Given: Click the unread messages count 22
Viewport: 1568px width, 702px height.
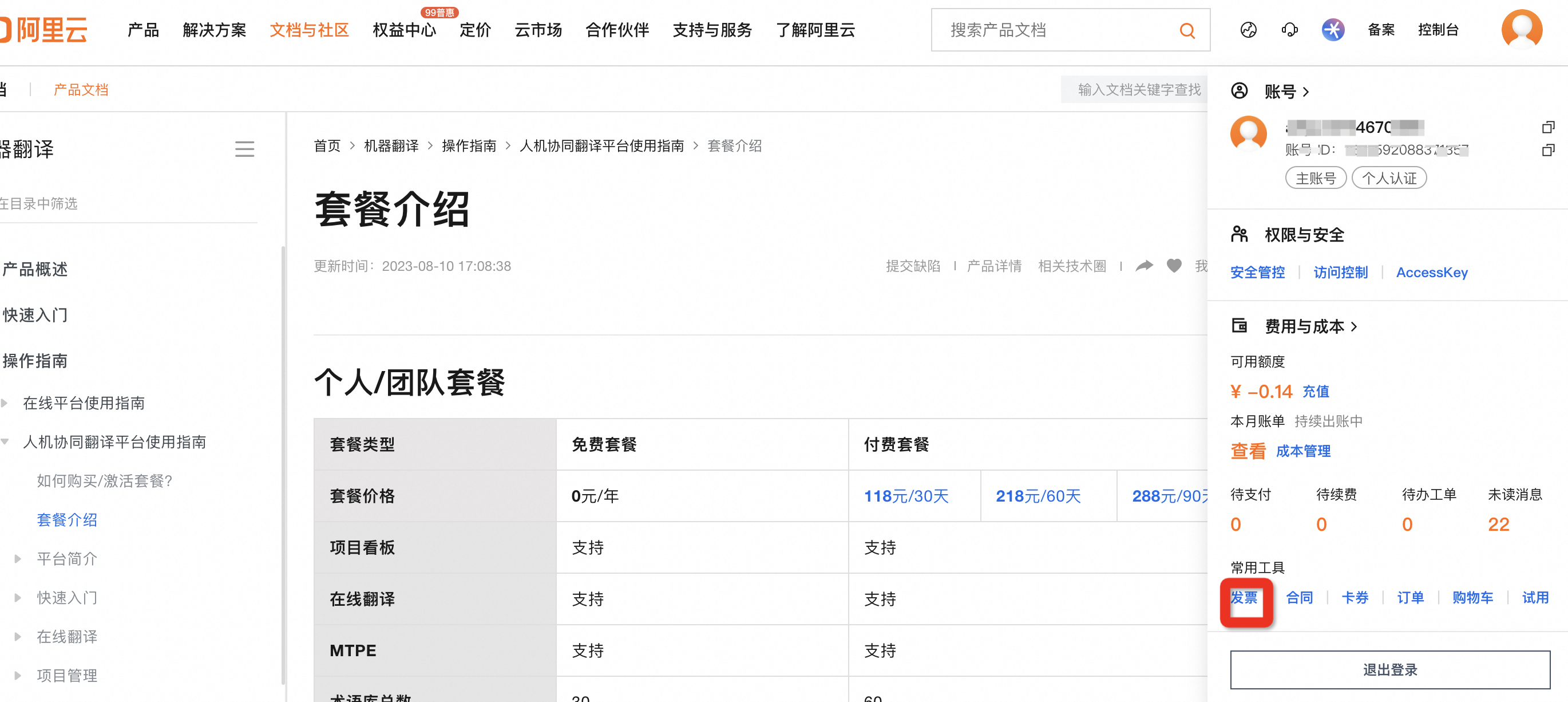Looking at the screenshot, I should pos(1498,524).
